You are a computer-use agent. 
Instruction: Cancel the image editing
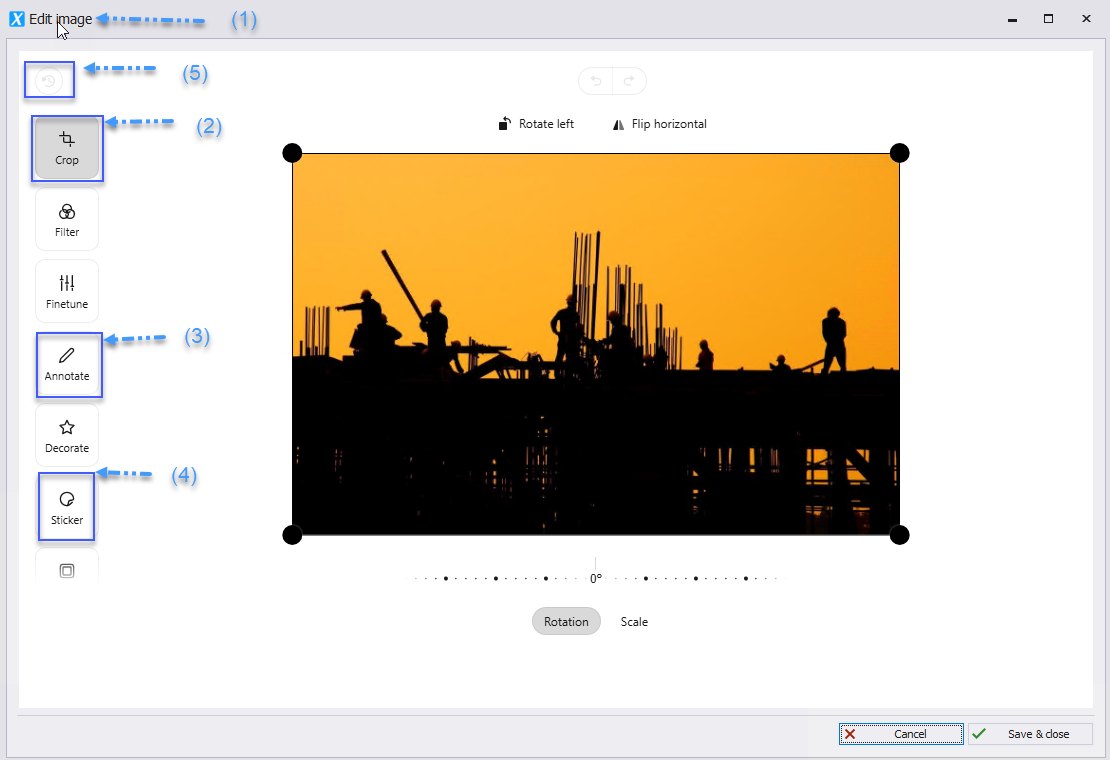pos(901,734)
